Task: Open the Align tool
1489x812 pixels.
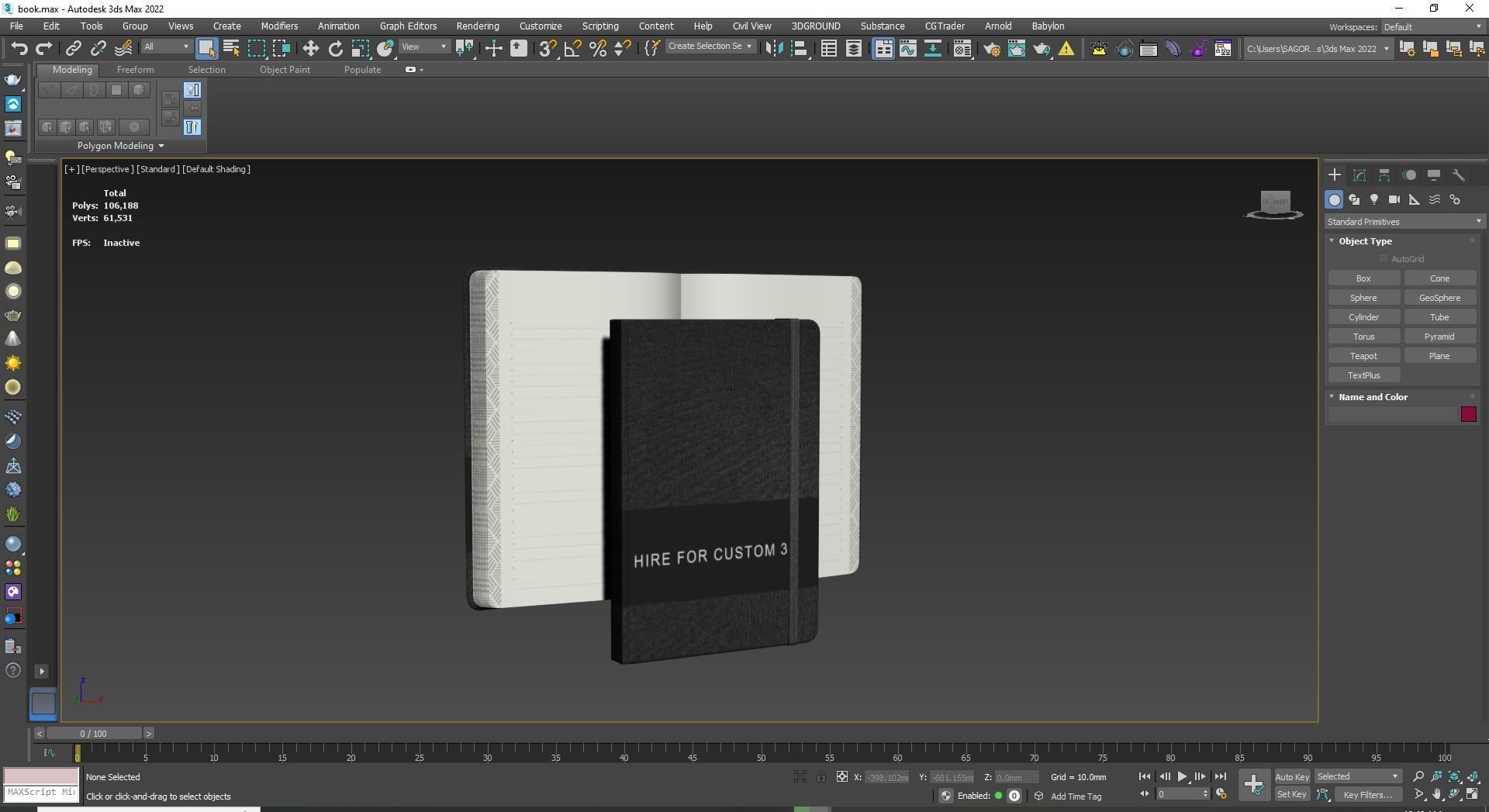Action: point(799,48)
